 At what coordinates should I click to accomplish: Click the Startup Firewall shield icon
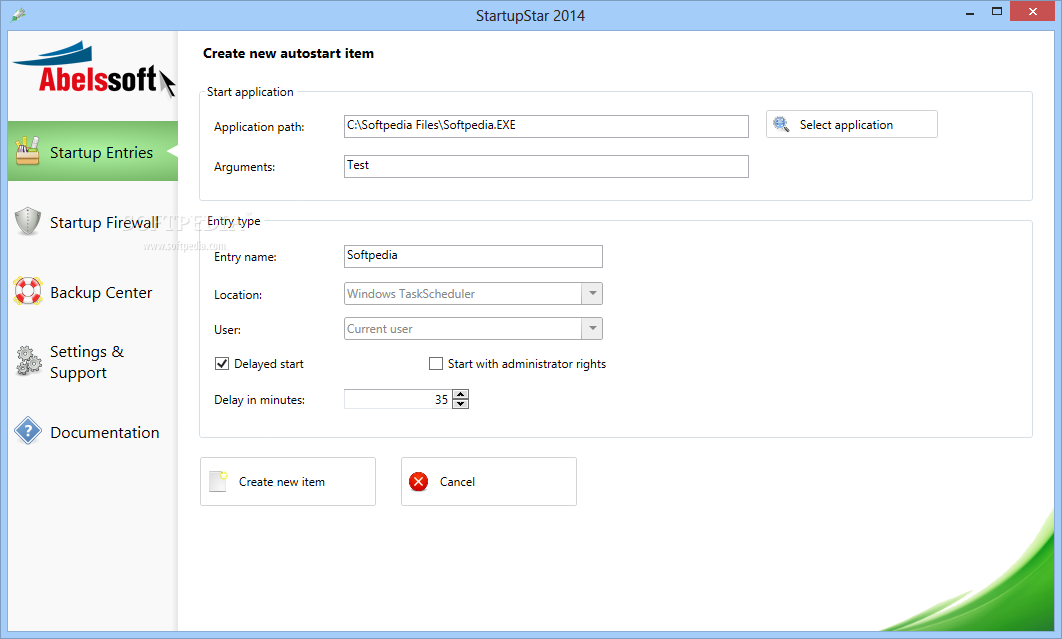click(x=28, y=221)
